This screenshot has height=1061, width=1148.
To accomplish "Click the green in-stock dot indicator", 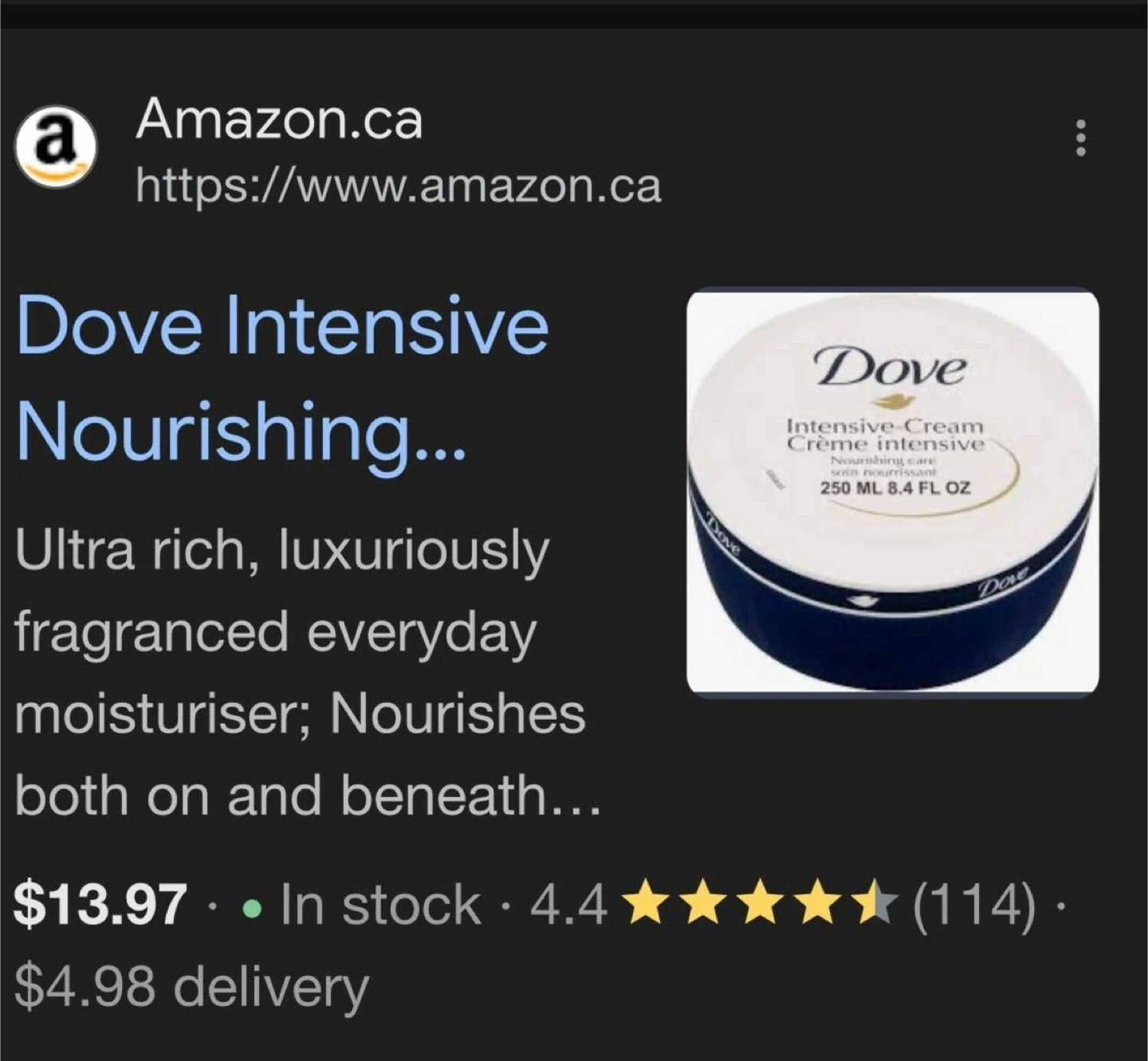I will [x=251, y=909].
